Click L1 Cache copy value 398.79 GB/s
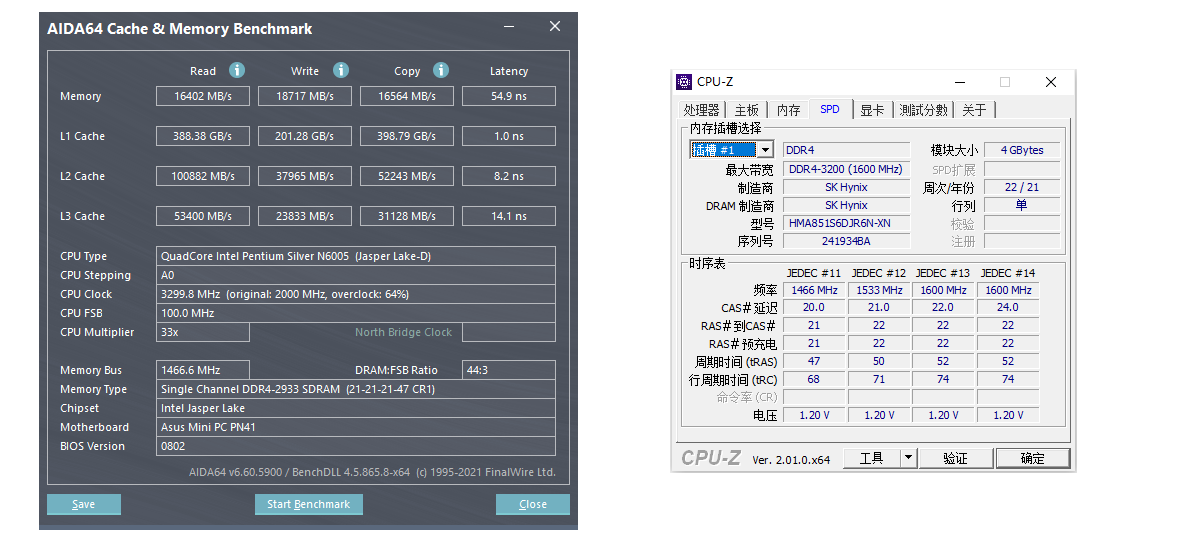1179x543 pixels. click(x=407, y=136)
